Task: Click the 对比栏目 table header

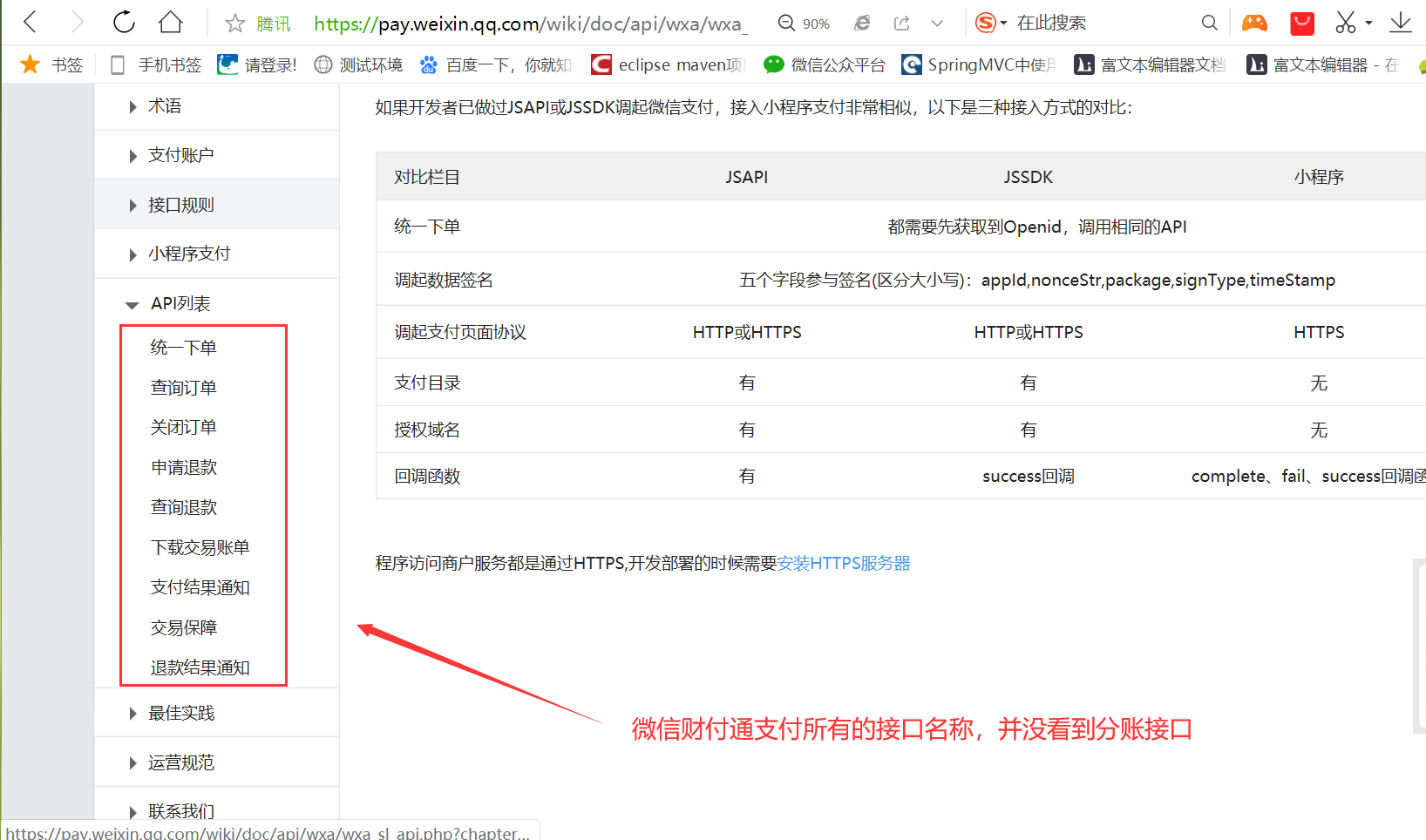Action: 427,177
